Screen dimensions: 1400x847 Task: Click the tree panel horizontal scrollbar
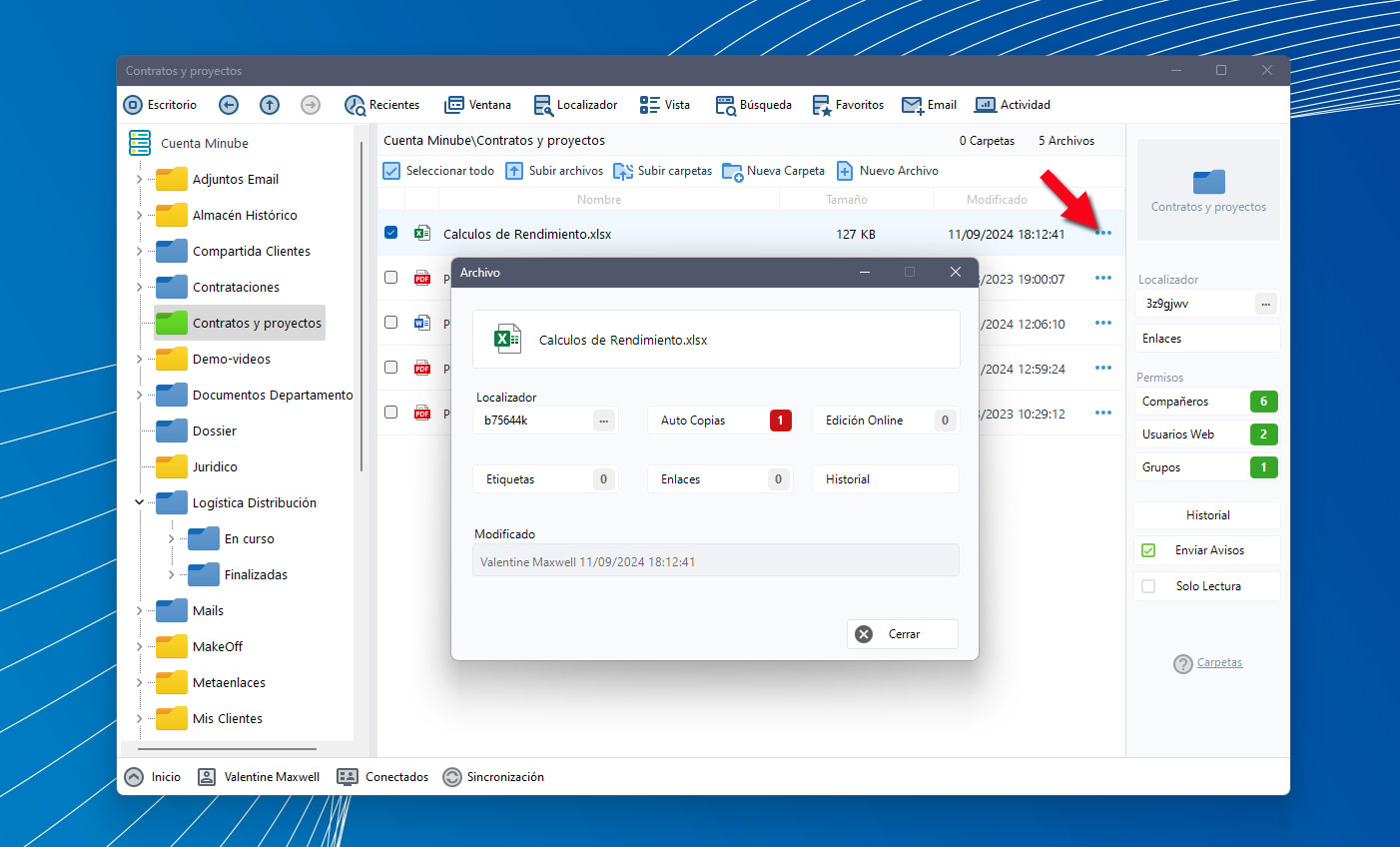[x=228, y=748]
